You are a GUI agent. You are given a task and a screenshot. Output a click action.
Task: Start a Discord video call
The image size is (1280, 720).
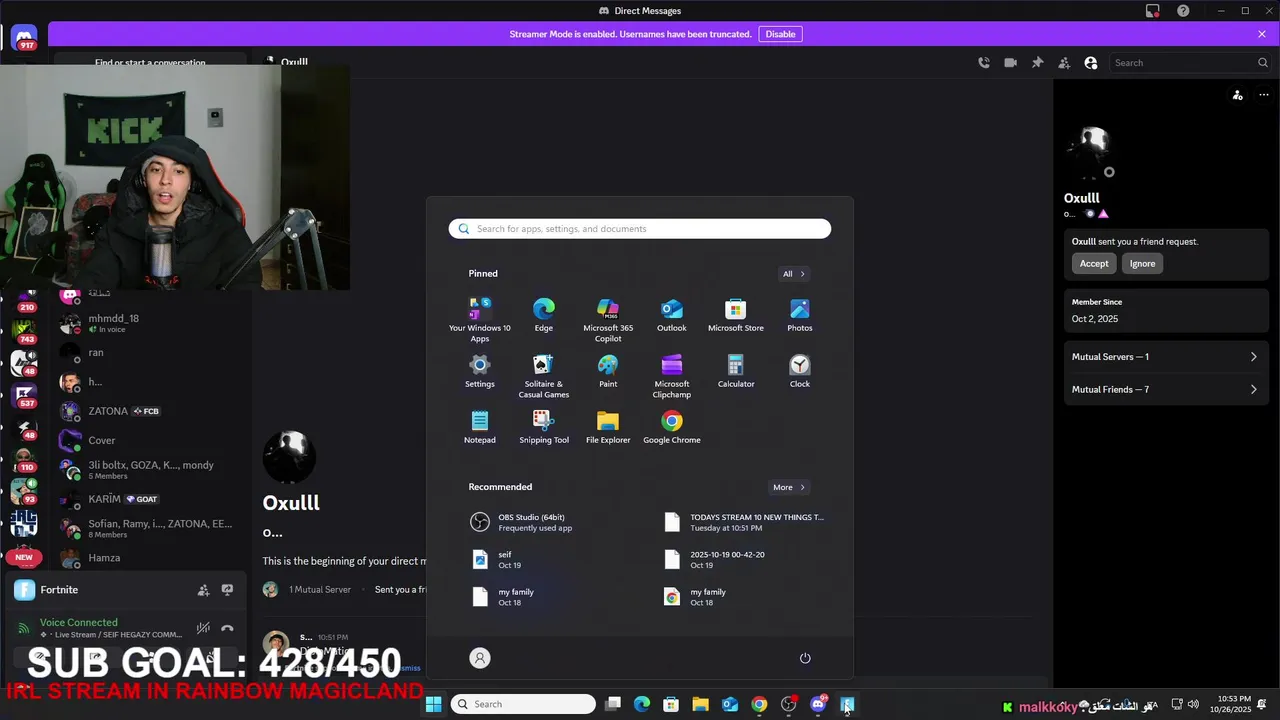(x=1011, y=63)
